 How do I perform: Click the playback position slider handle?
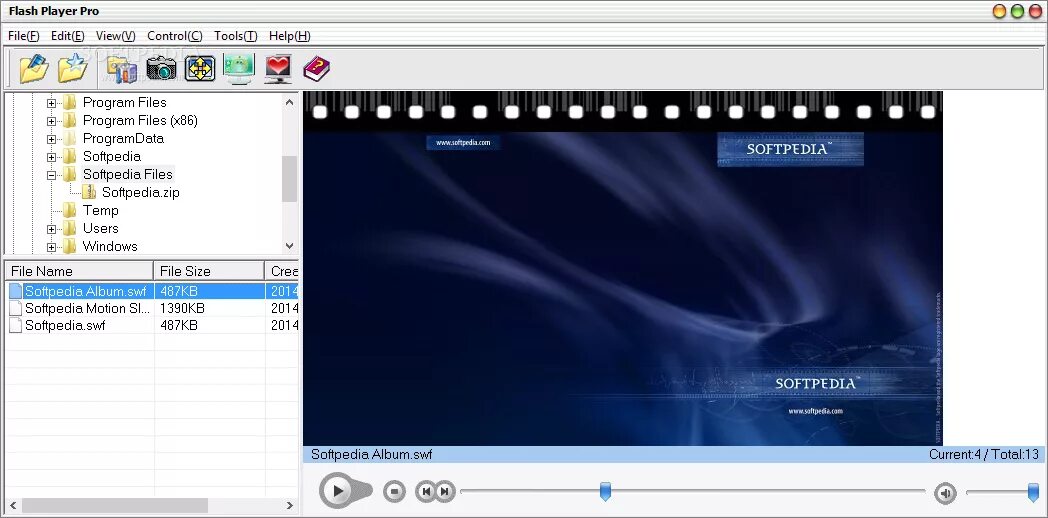click(x=606, y=491)
